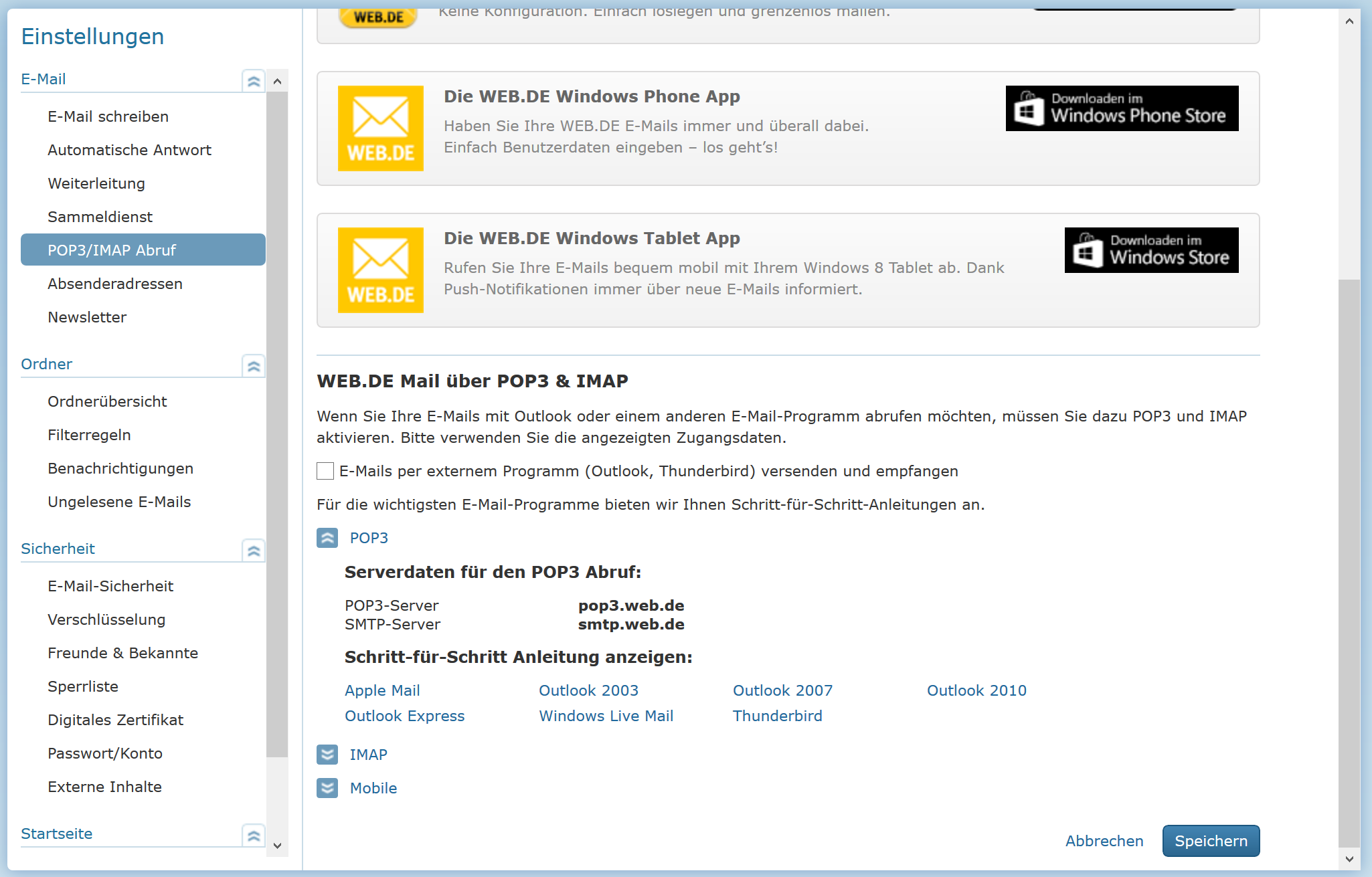
Task: Collapse the Ordner section arrow icon
Action: 254,366
